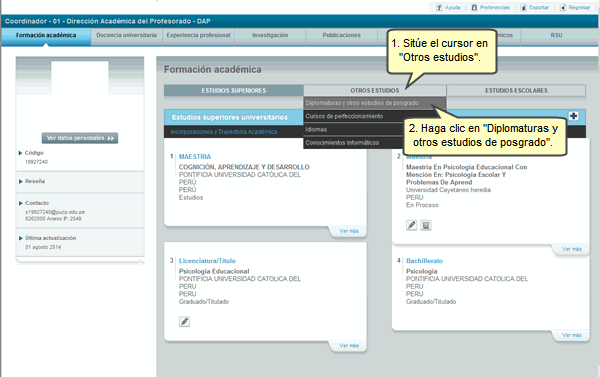The image size is (600, 377).
Task: Open the Licenciatura/Título entry link
Action: click(207, 261)
